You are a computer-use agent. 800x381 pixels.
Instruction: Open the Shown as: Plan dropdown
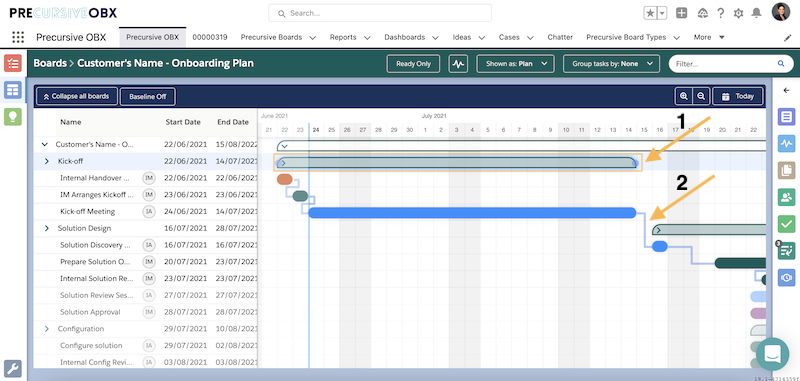[515, 64]
